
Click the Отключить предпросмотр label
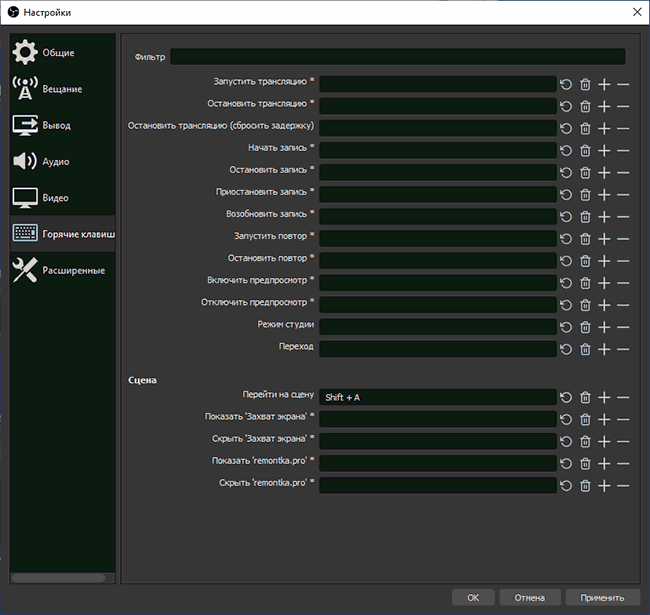(x=257, y=302)
